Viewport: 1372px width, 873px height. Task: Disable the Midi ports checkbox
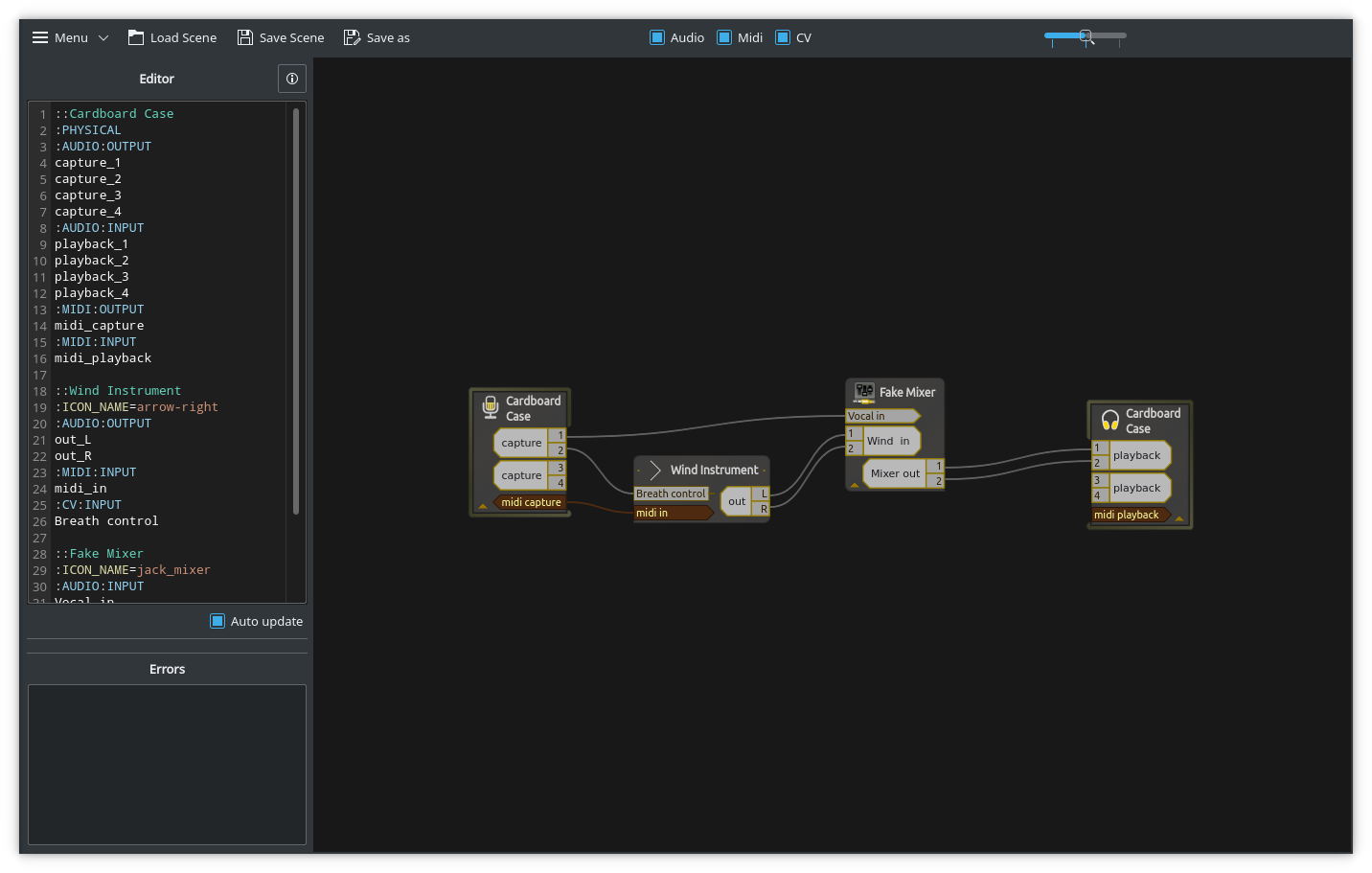pyautogui.click(x=724, y=37)
